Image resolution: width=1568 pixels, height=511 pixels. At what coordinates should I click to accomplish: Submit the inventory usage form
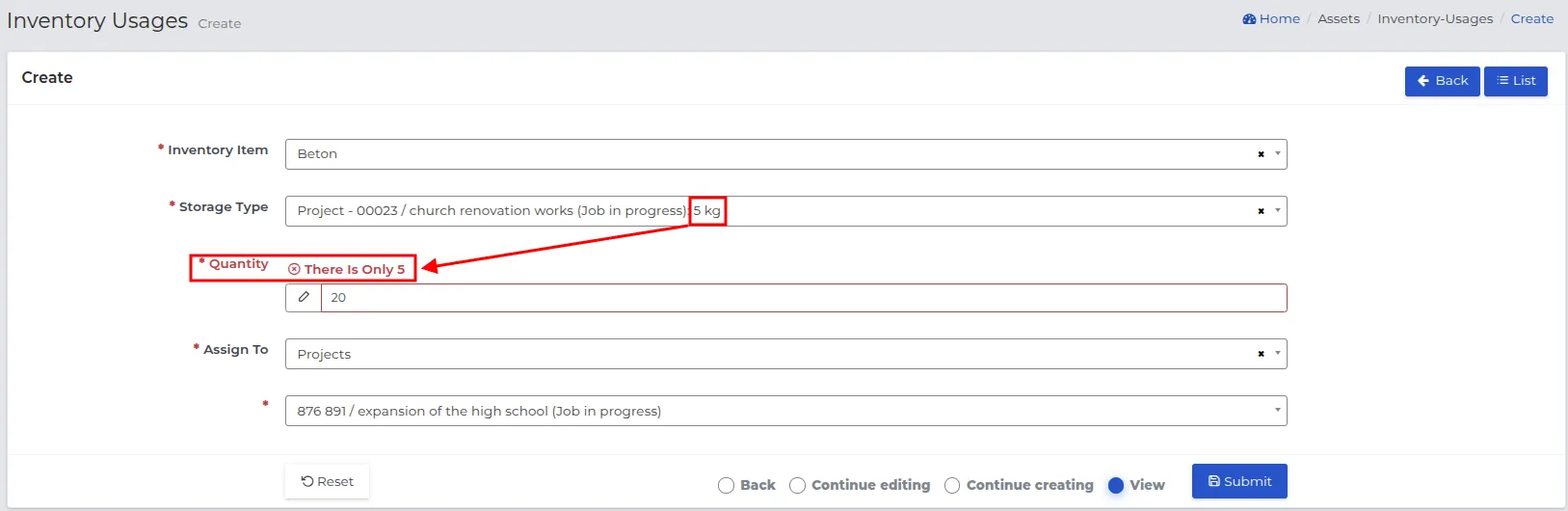(x=1239, y=481)
